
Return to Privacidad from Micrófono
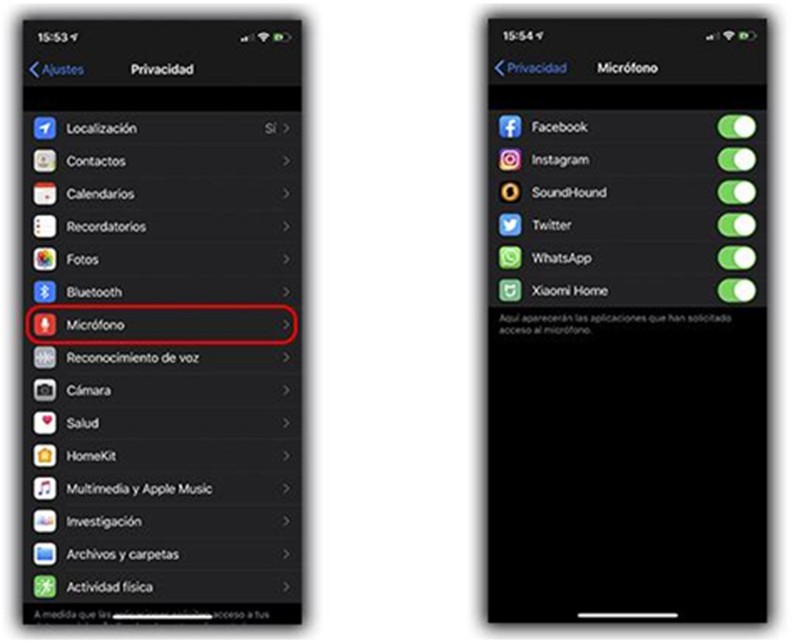tap(531, 68)
